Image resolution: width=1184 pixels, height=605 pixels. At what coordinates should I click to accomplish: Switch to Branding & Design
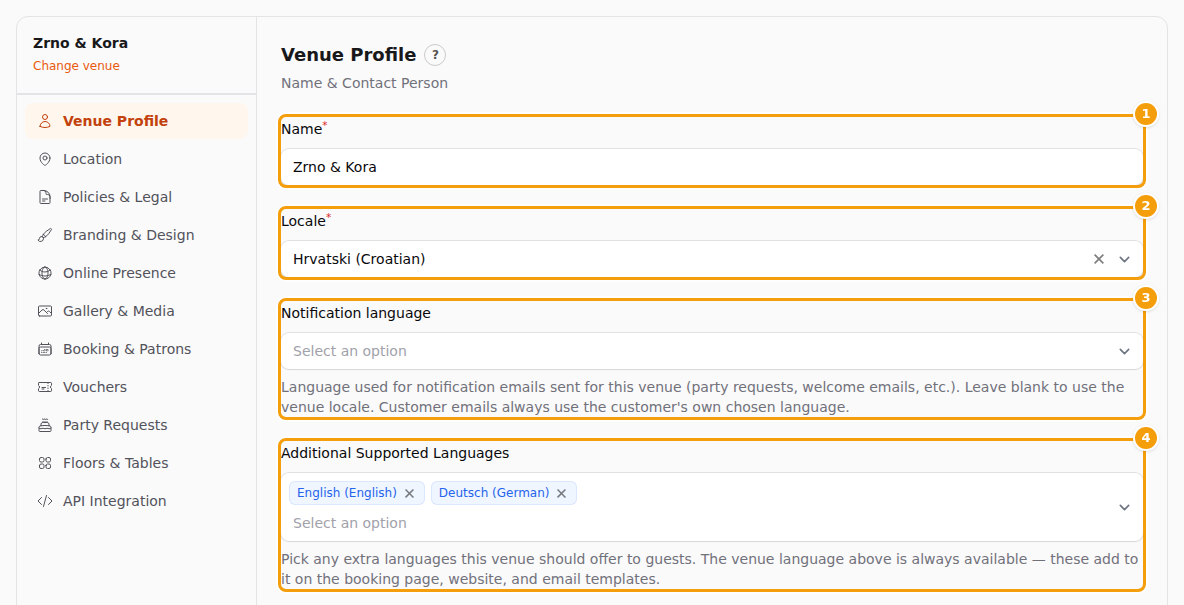pos(137,235)
